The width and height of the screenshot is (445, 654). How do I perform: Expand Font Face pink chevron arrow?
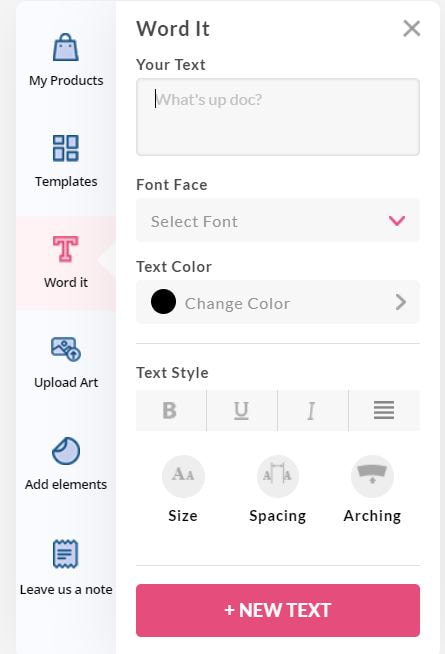(x=397, y=221)
